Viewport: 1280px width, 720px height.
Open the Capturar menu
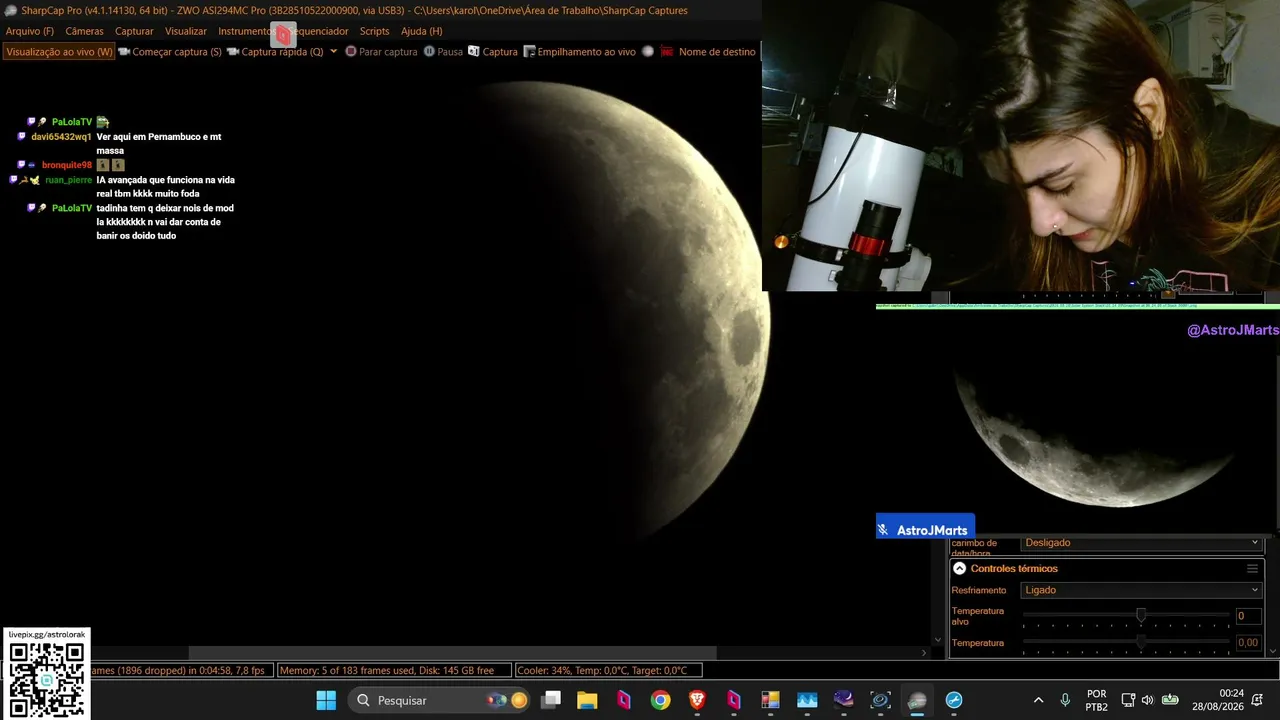tap(134, 31)
